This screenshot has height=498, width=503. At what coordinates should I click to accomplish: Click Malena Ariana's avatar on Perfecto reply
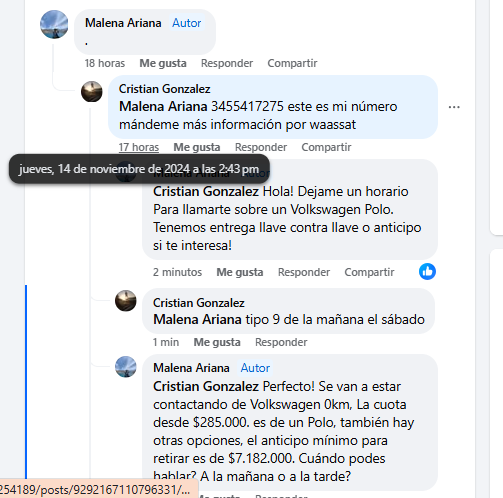[x=126, y=367]
